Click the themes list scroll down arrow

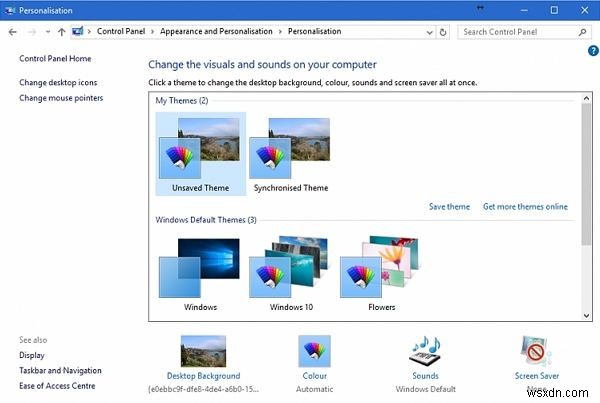pyautogui.click(x=586, y=315)
